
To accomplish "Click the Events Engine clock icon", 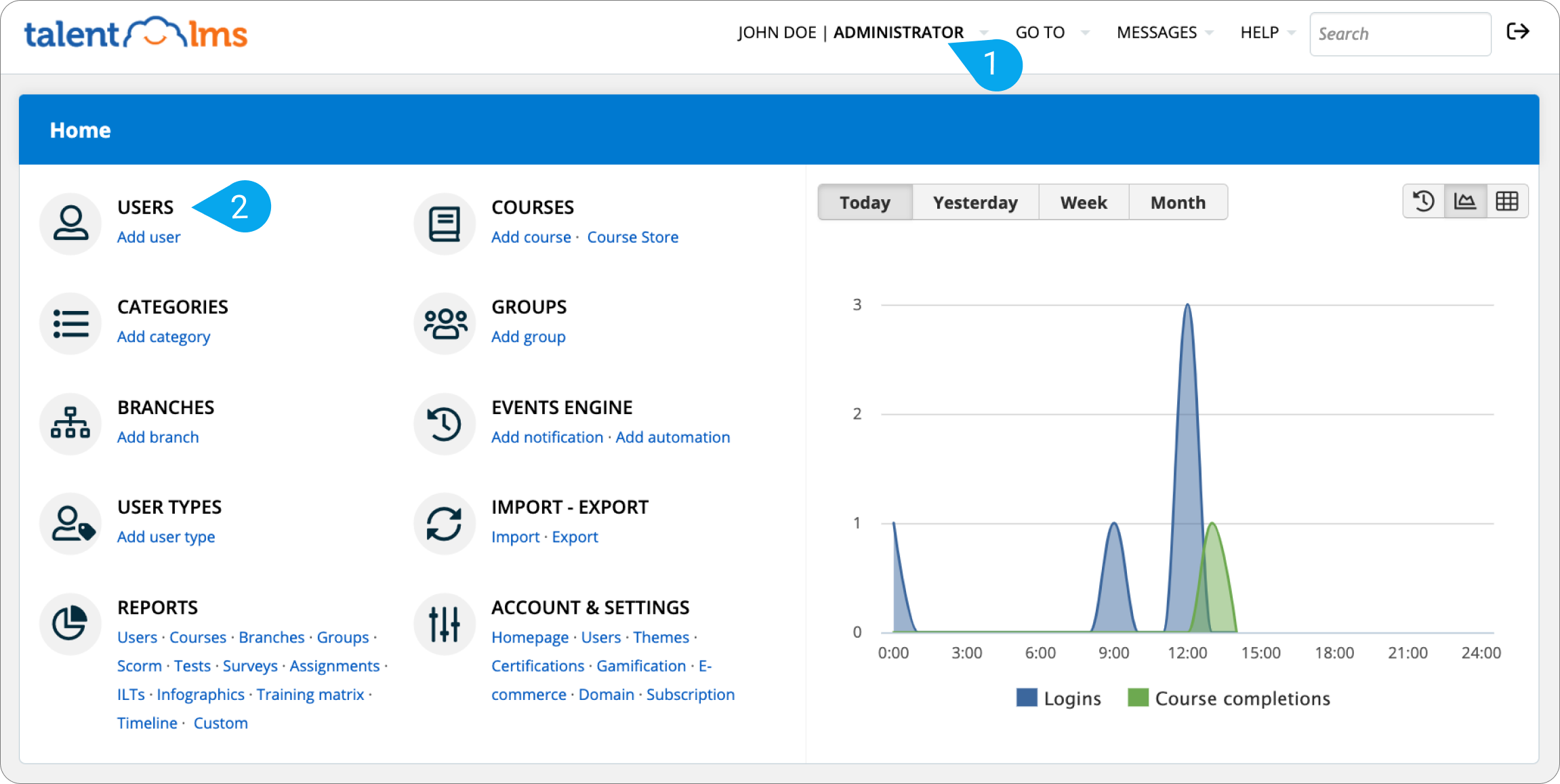I will (445, 424).
